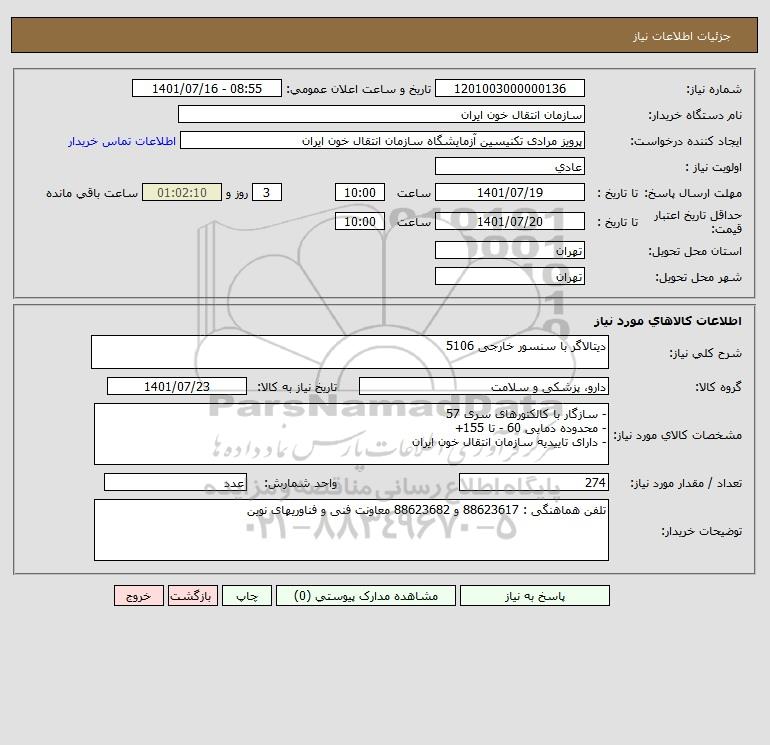
Task: Click the اولویت نیاز label
Action: (714, 167)
